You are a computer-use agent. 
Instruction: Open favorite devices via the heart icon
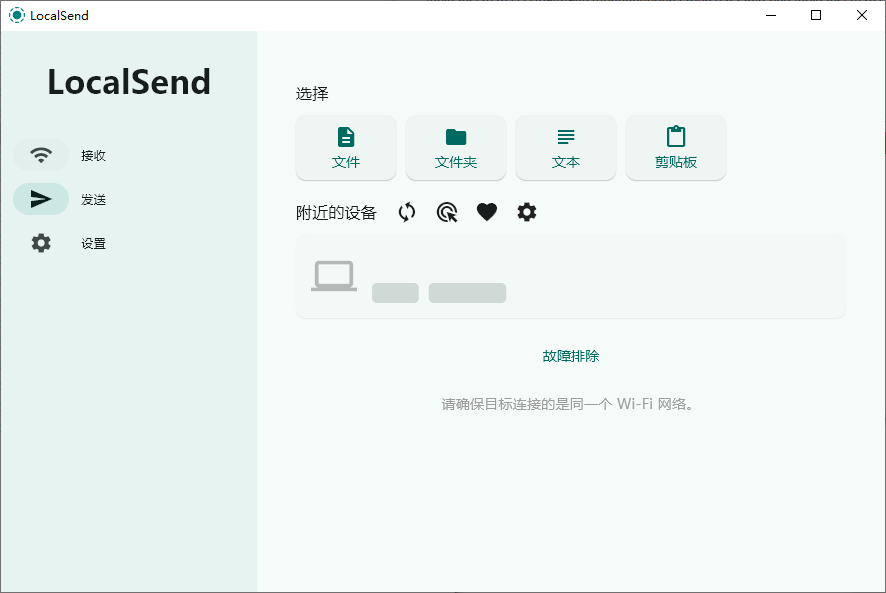tap(487, 212)
